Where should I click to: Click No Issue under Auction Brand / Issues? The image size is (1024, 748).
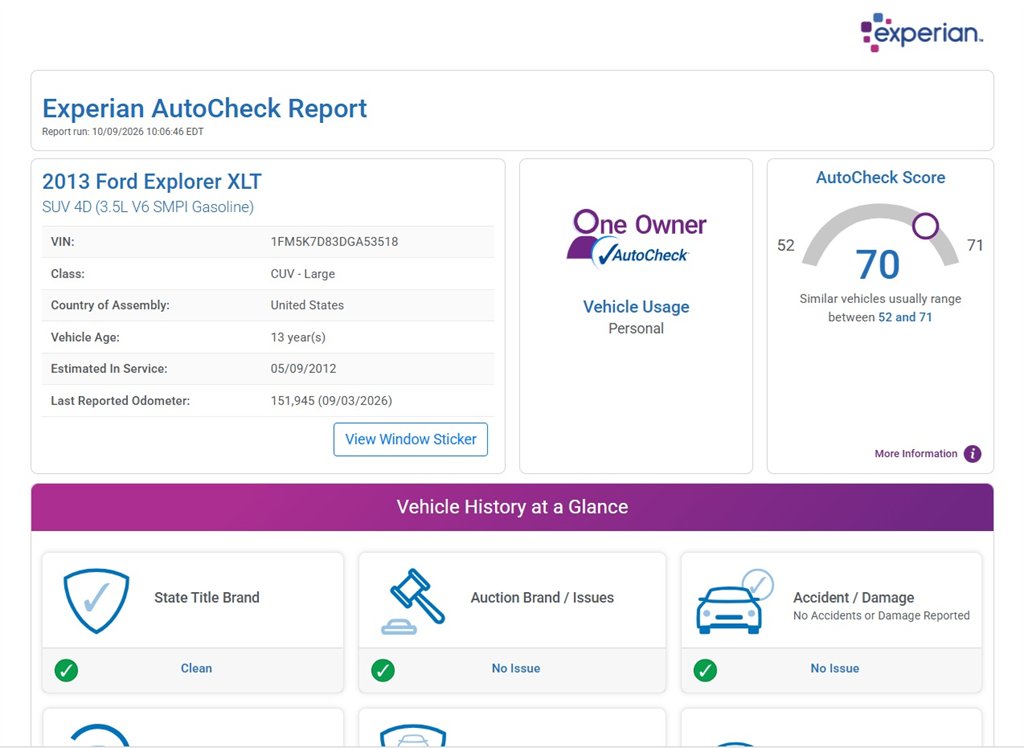click(516, 668)
